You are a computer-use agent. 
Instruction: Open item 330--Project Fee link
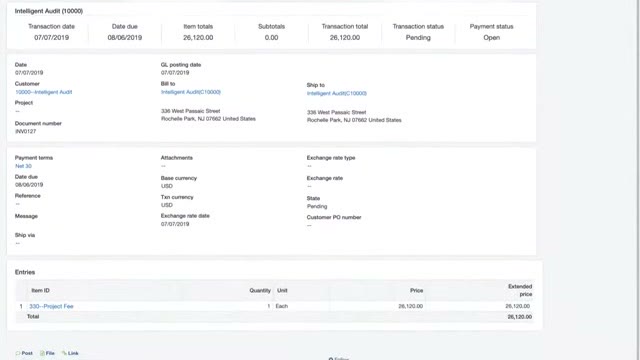(x=51, y=306)
